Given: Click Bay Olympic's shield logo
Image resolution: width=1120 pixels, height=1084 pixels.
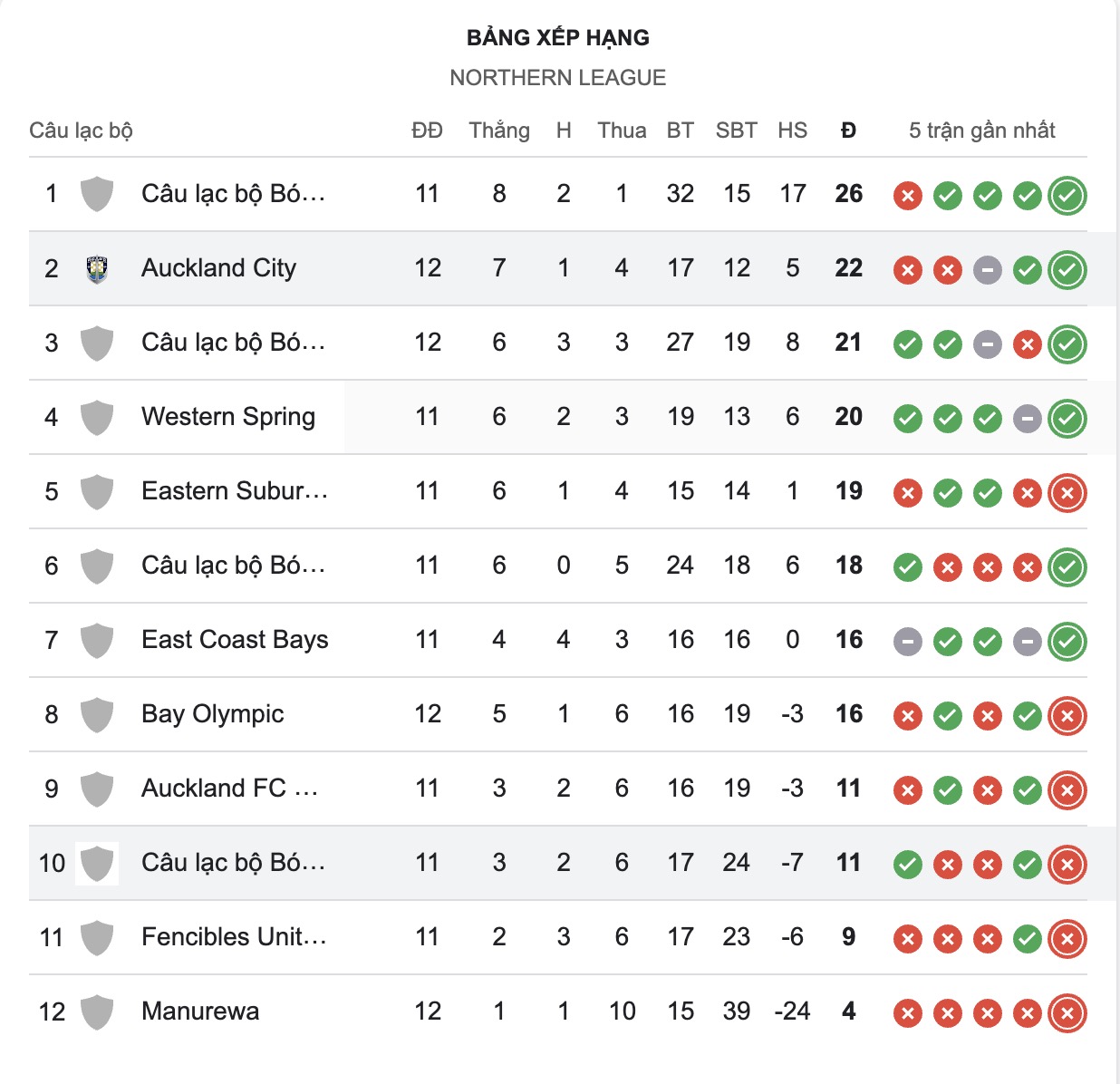Looking at the screenshot, I should pos(97,715).
